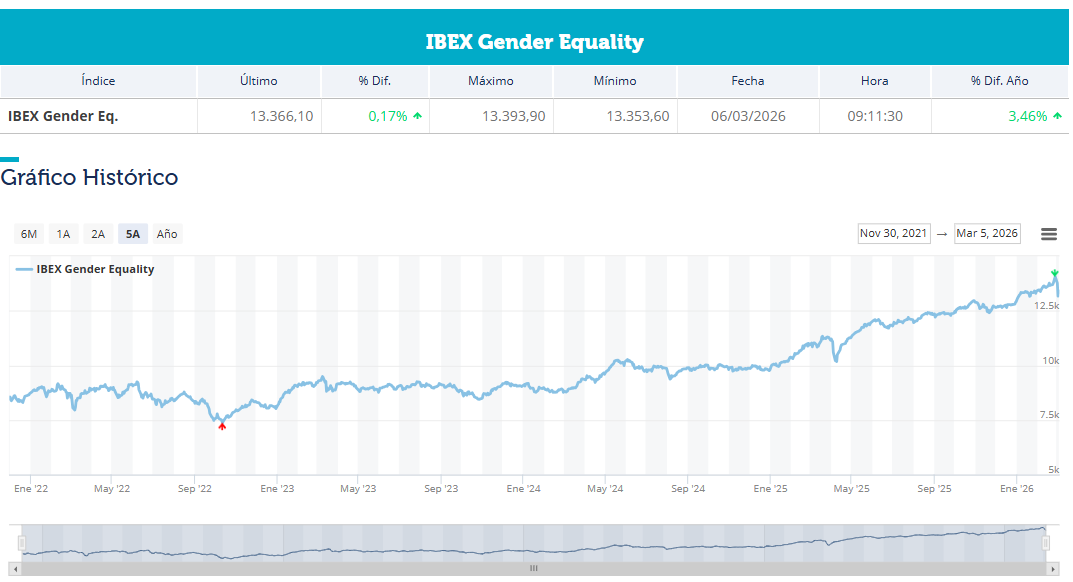Click the Último column header
Viewport: 1073px width, 582px height.
(259, 81)
